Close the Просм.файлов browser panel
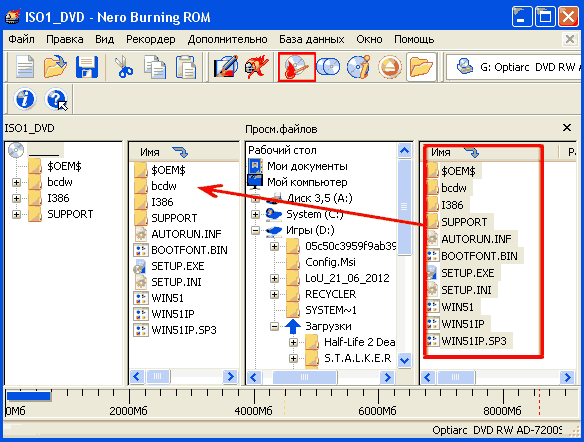Image resolution: width=584 pixels, height=442 pixels. pos(567,128)
